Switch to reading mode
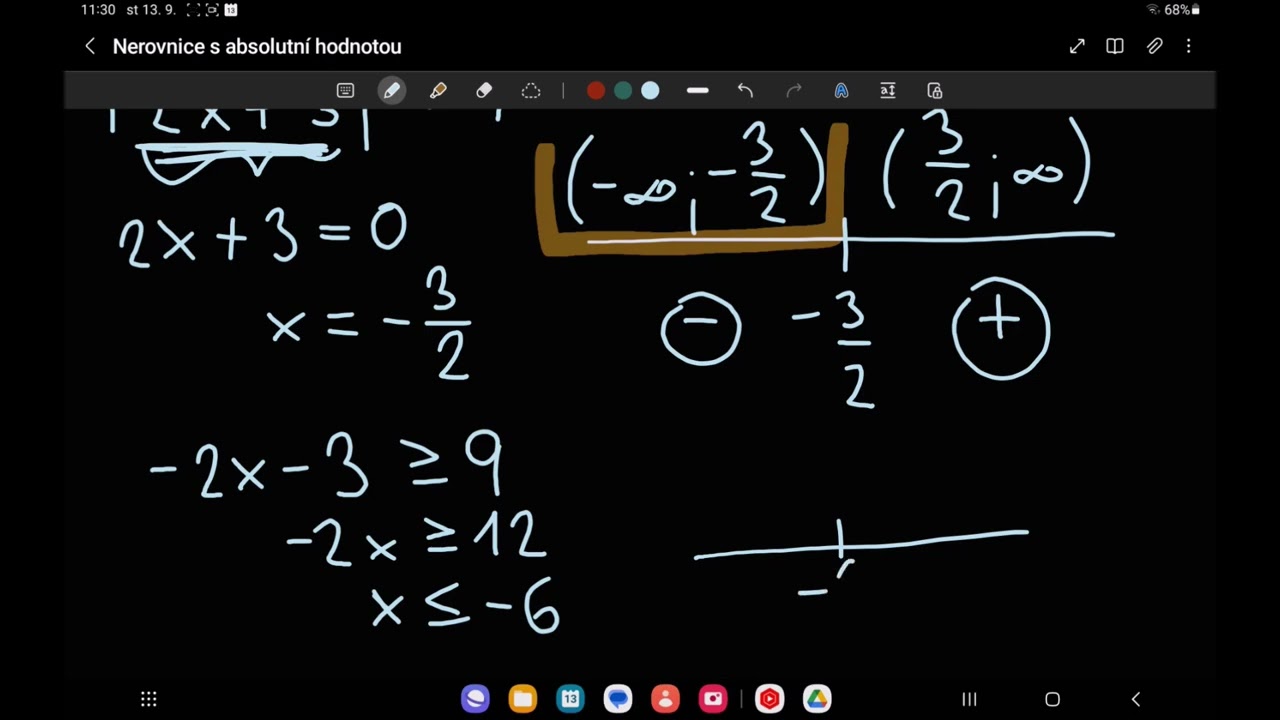The image size is (1280, 720). coord(1115,46)
